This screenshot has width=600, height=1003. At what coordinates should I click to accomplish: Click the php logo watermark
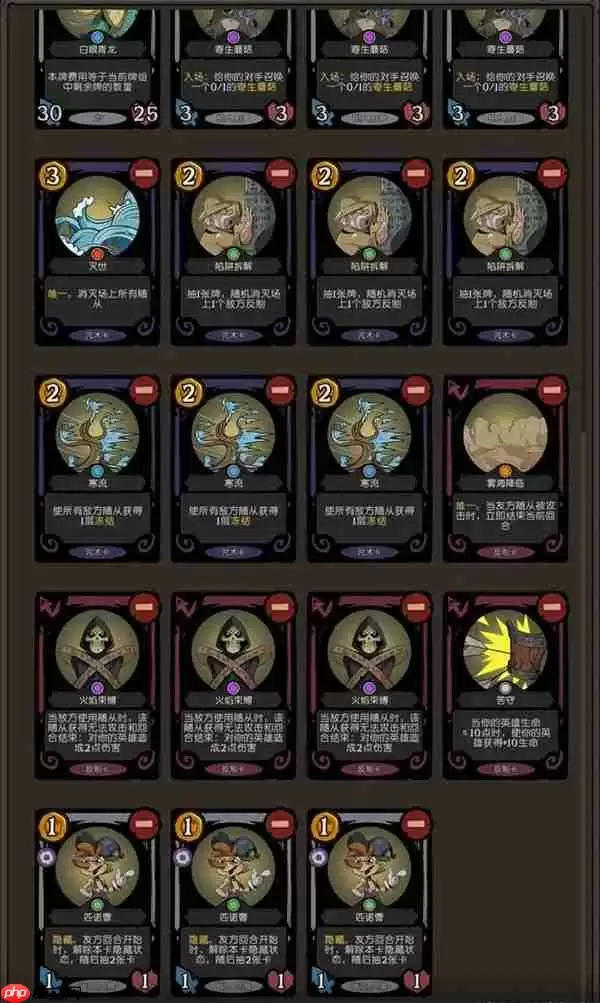tap(15, 992)
